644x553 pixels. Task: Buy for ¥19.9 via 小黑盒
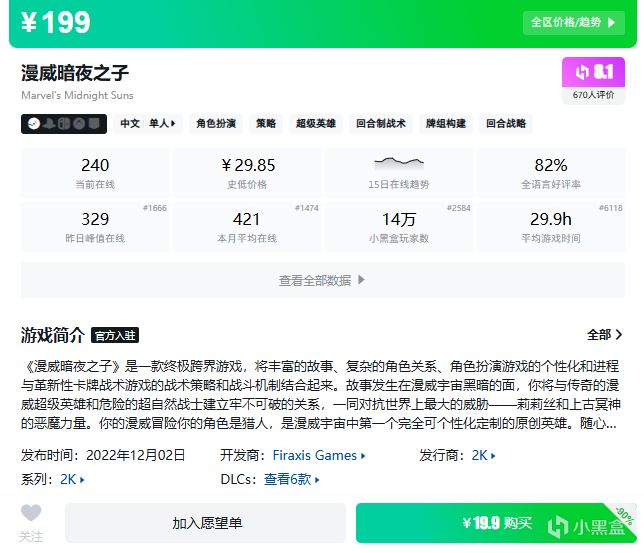click(x=496, y=523)
